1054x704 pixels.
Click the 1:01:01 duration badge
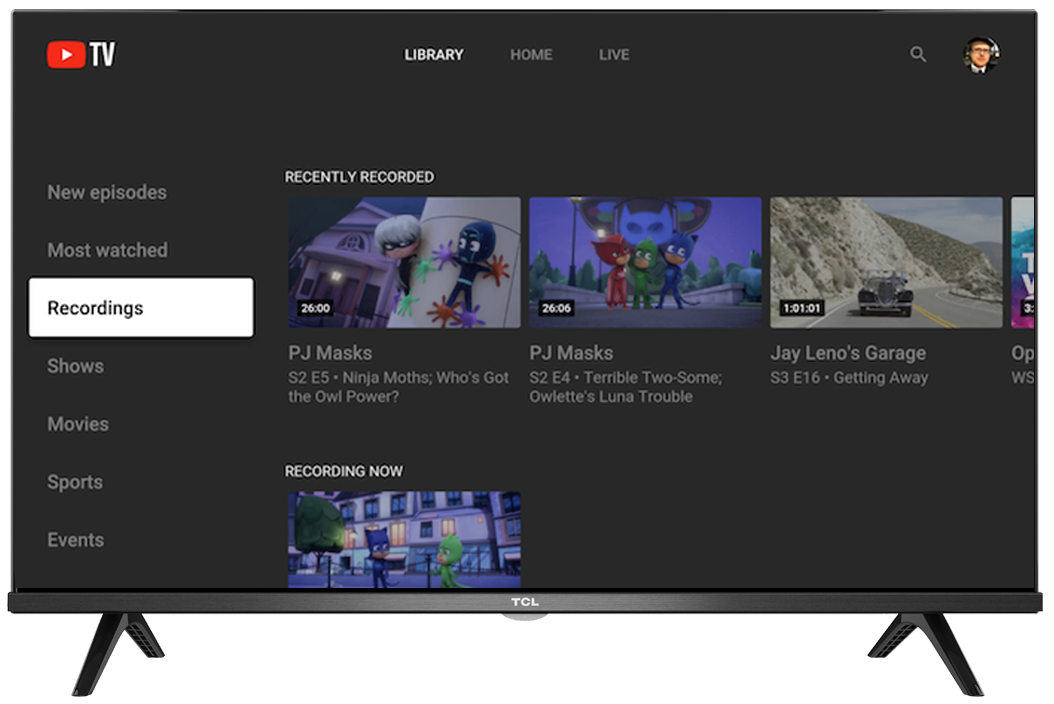click(x=802, y=308)
